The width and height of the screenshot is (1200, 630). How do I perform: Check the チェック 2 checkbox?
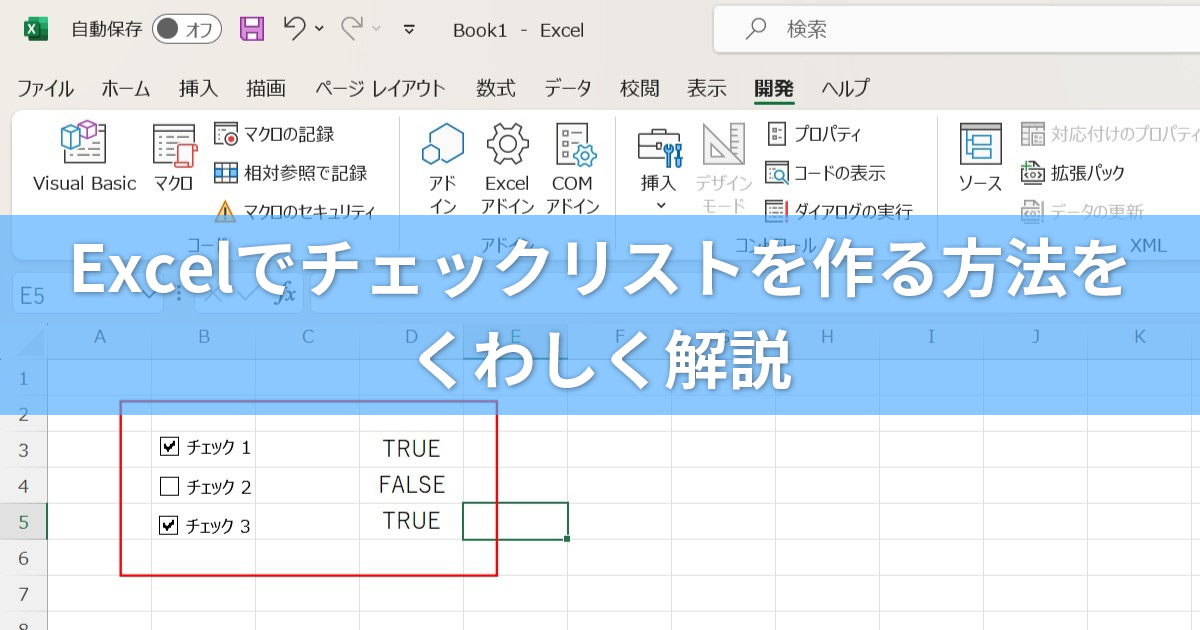point(169,487)
